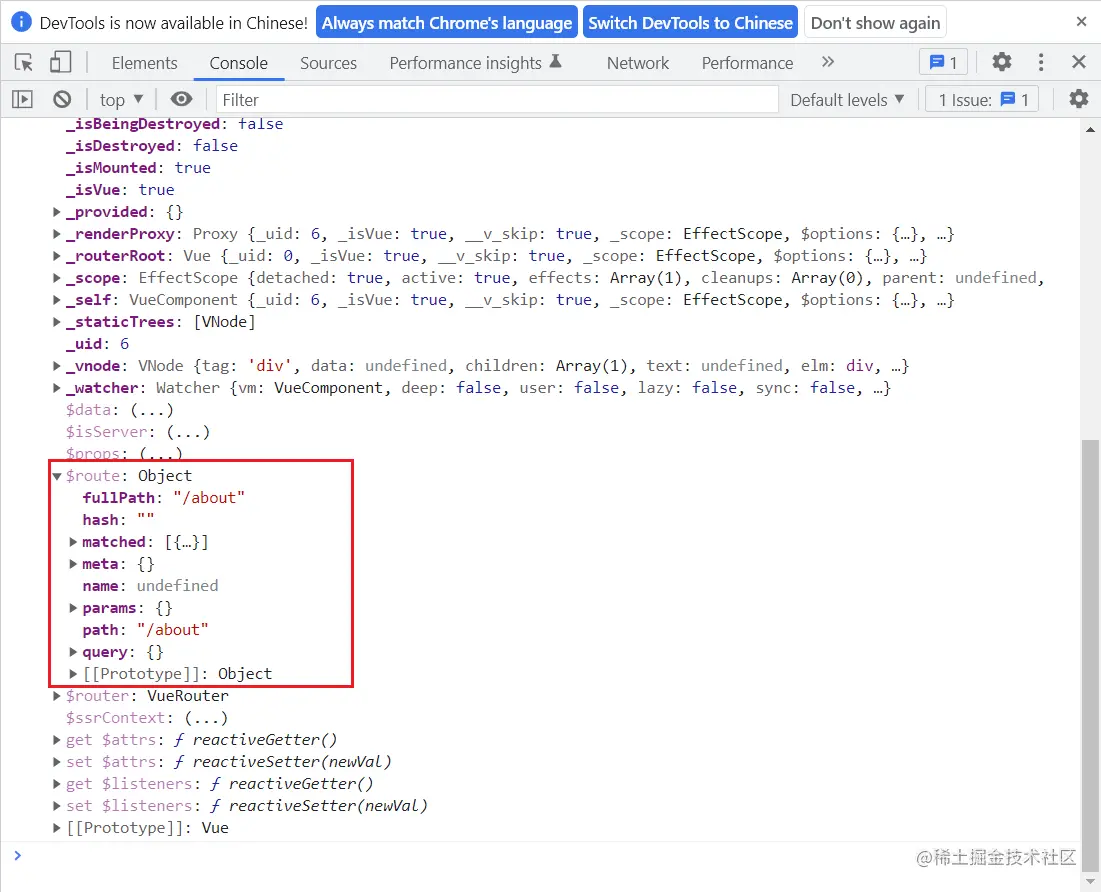Click the path "/about" value
1101x892 pixels.
point(173,630)
